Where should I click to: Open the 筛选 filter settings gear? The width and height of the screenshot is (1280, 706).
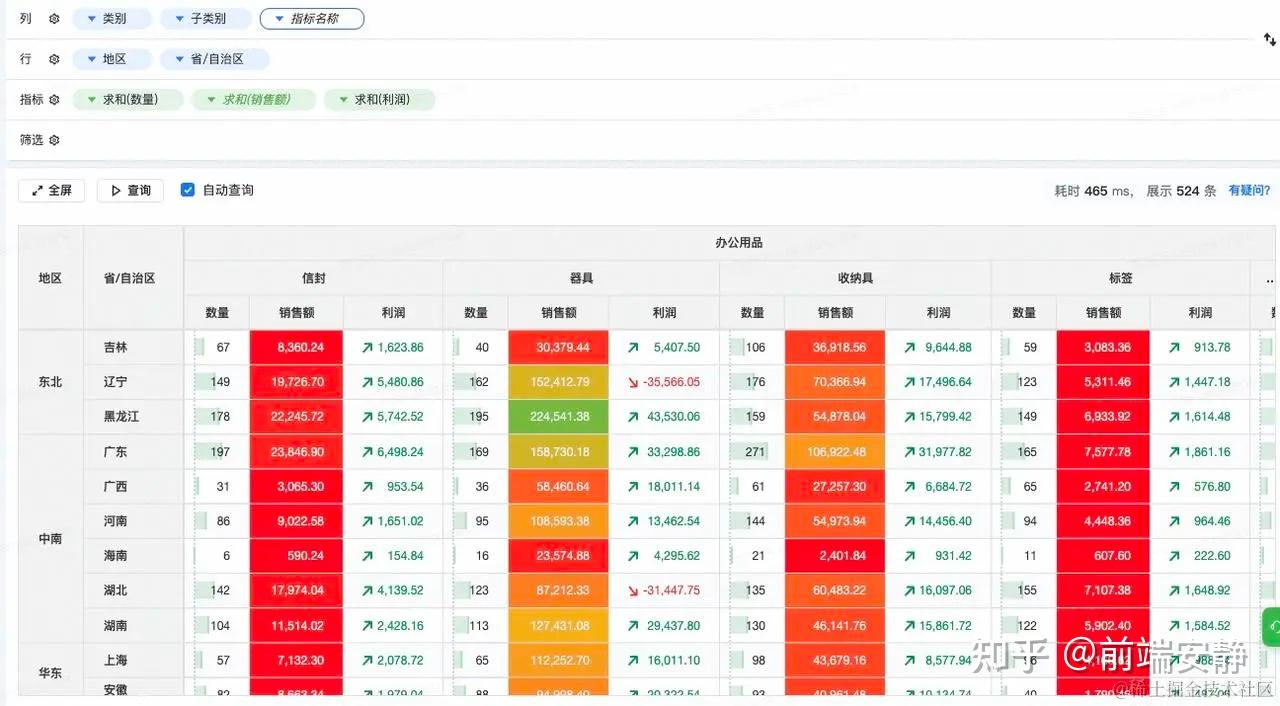tap(53, 140)
